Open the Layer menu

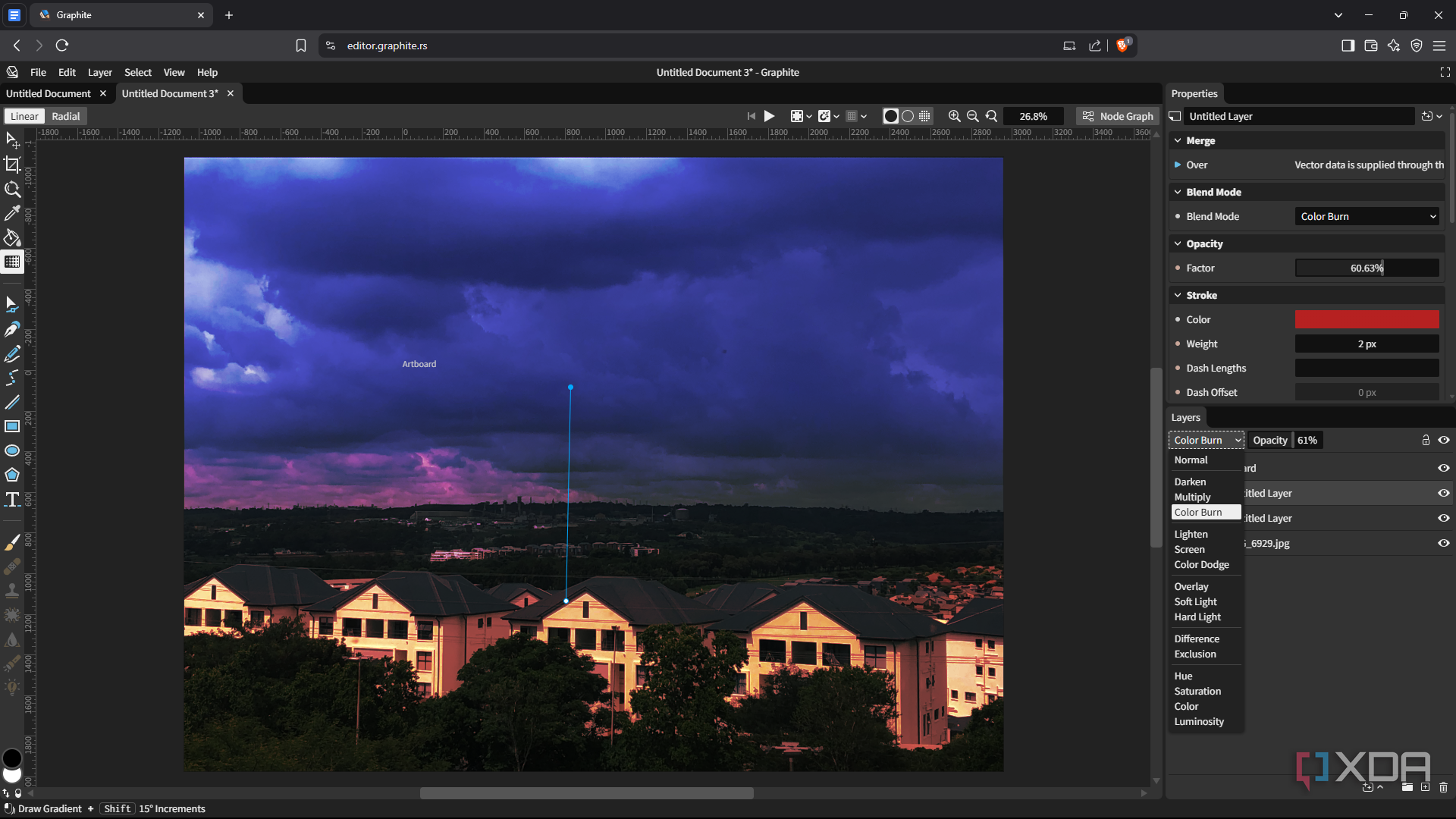click(x=99, y=72)
